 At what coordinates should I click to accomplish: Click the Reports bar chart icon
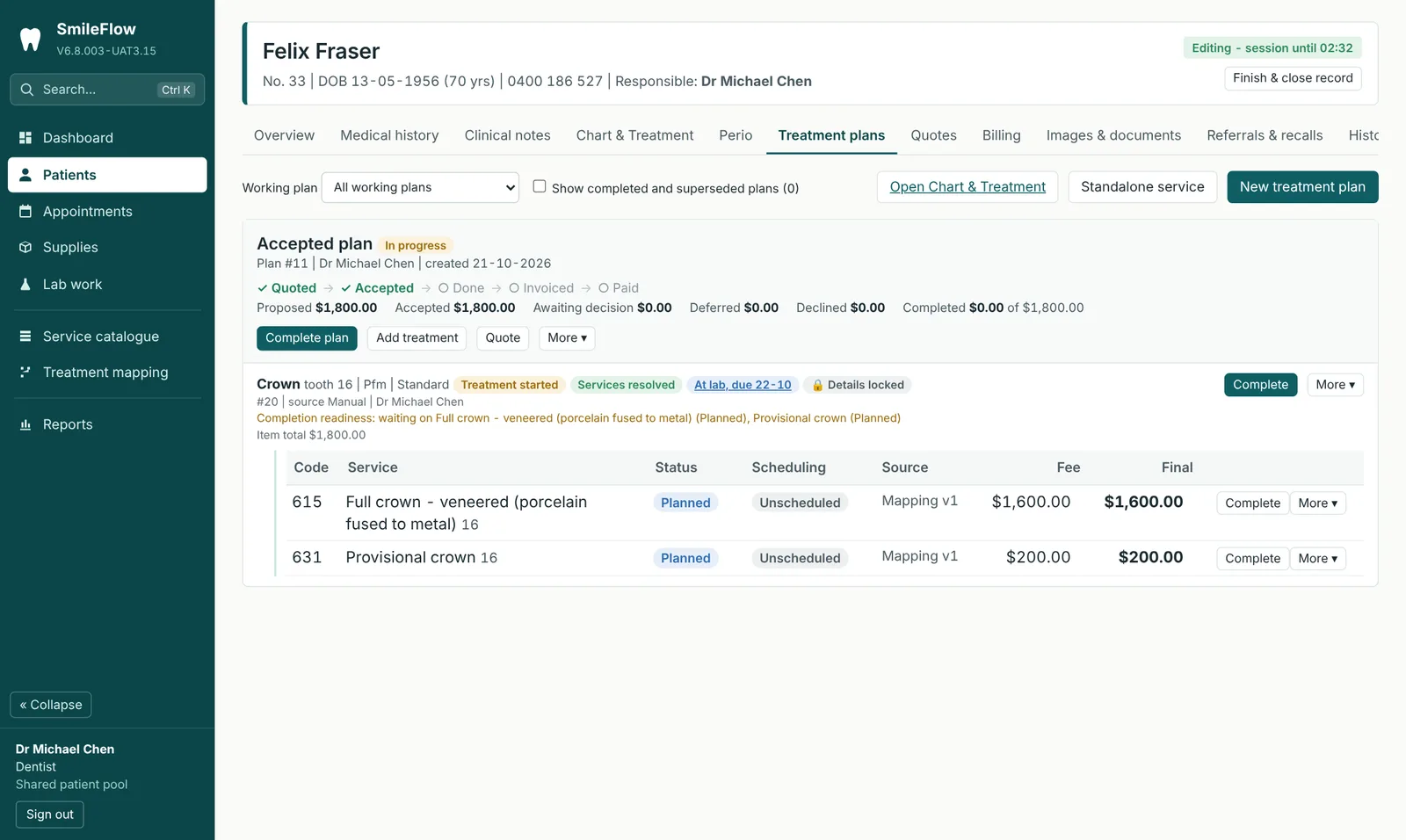(25, 424)
